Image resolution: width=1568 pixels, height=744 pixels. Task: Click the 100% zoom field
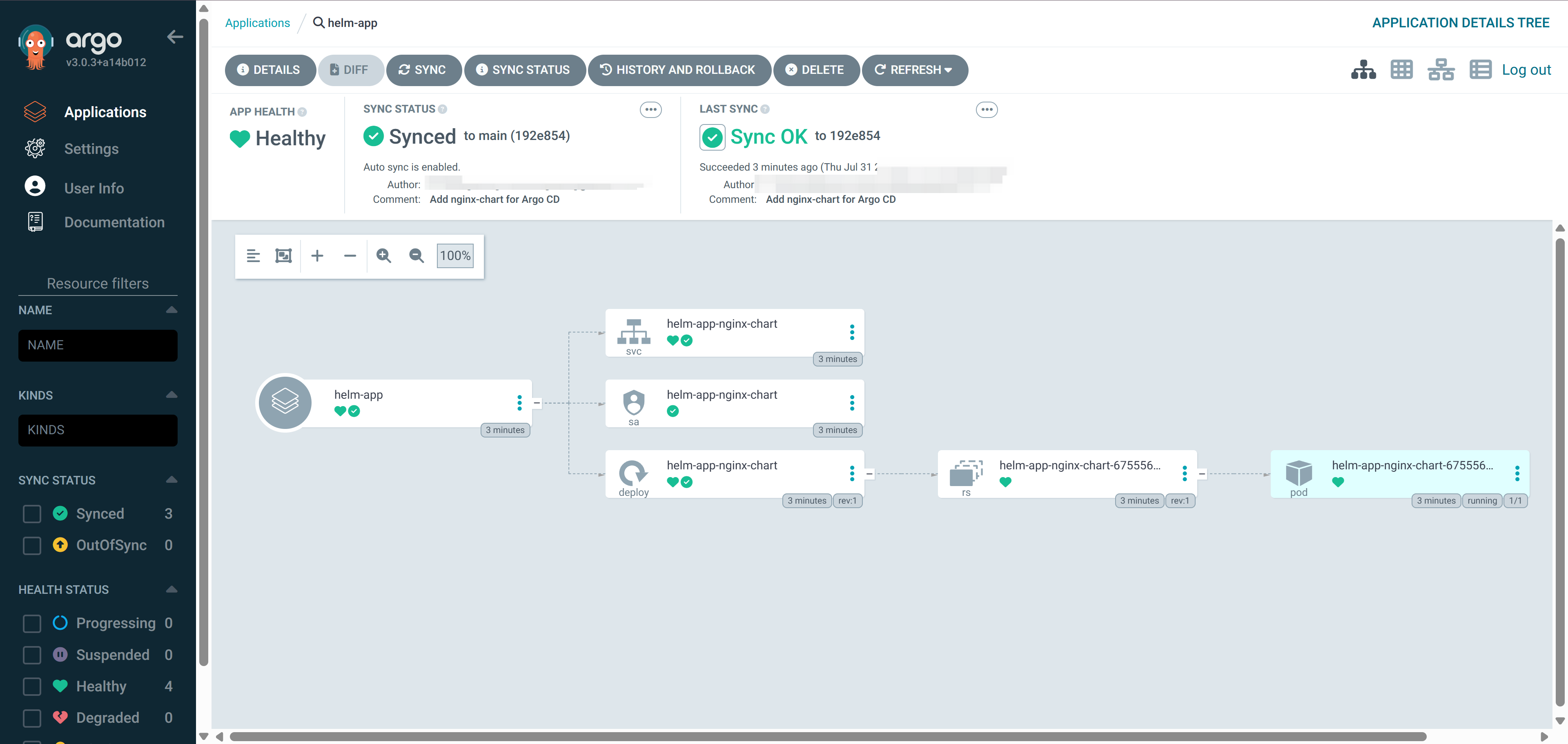pyautogui.click(x=455, y=256)
